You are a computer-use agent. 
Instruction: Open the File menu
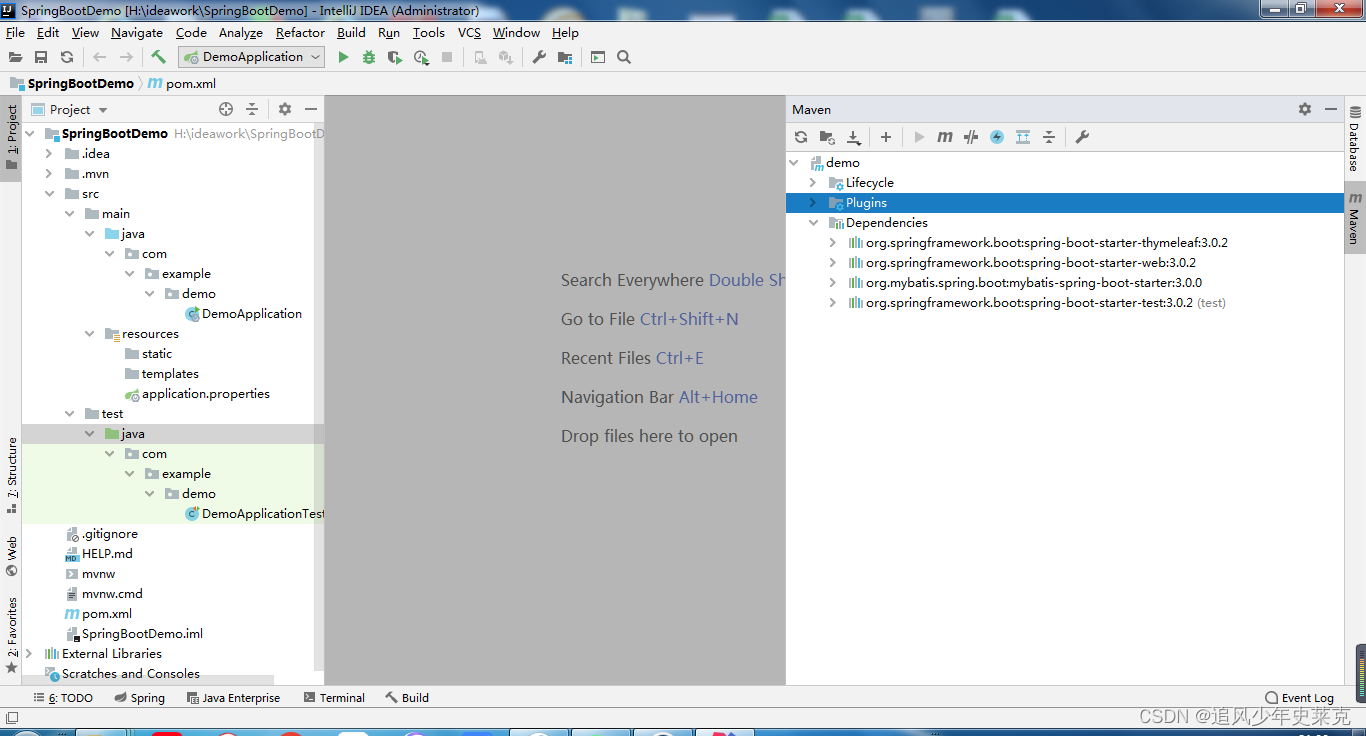(x=15, y=32)
